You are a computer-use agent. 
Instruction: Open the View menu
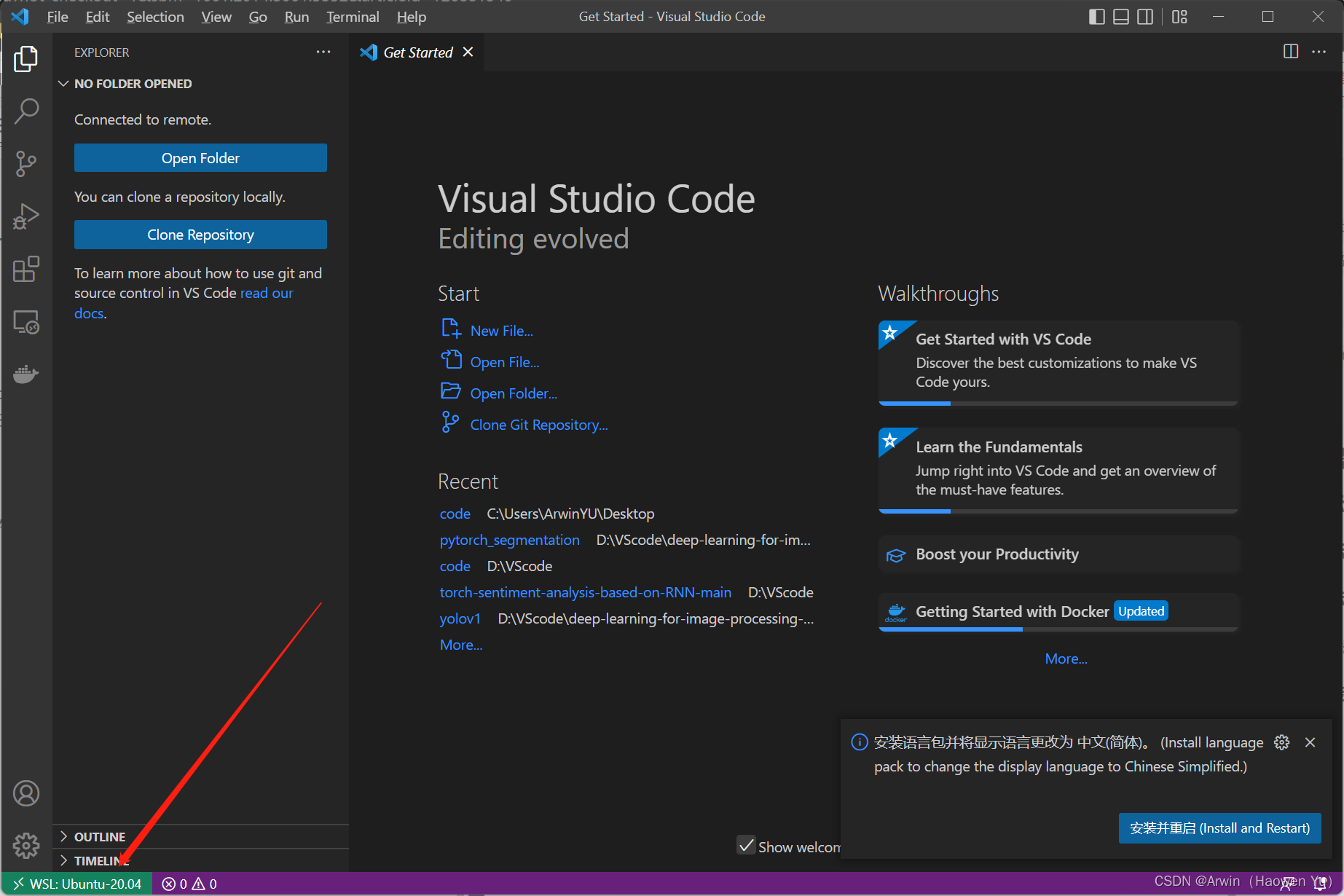pos(216,17)
